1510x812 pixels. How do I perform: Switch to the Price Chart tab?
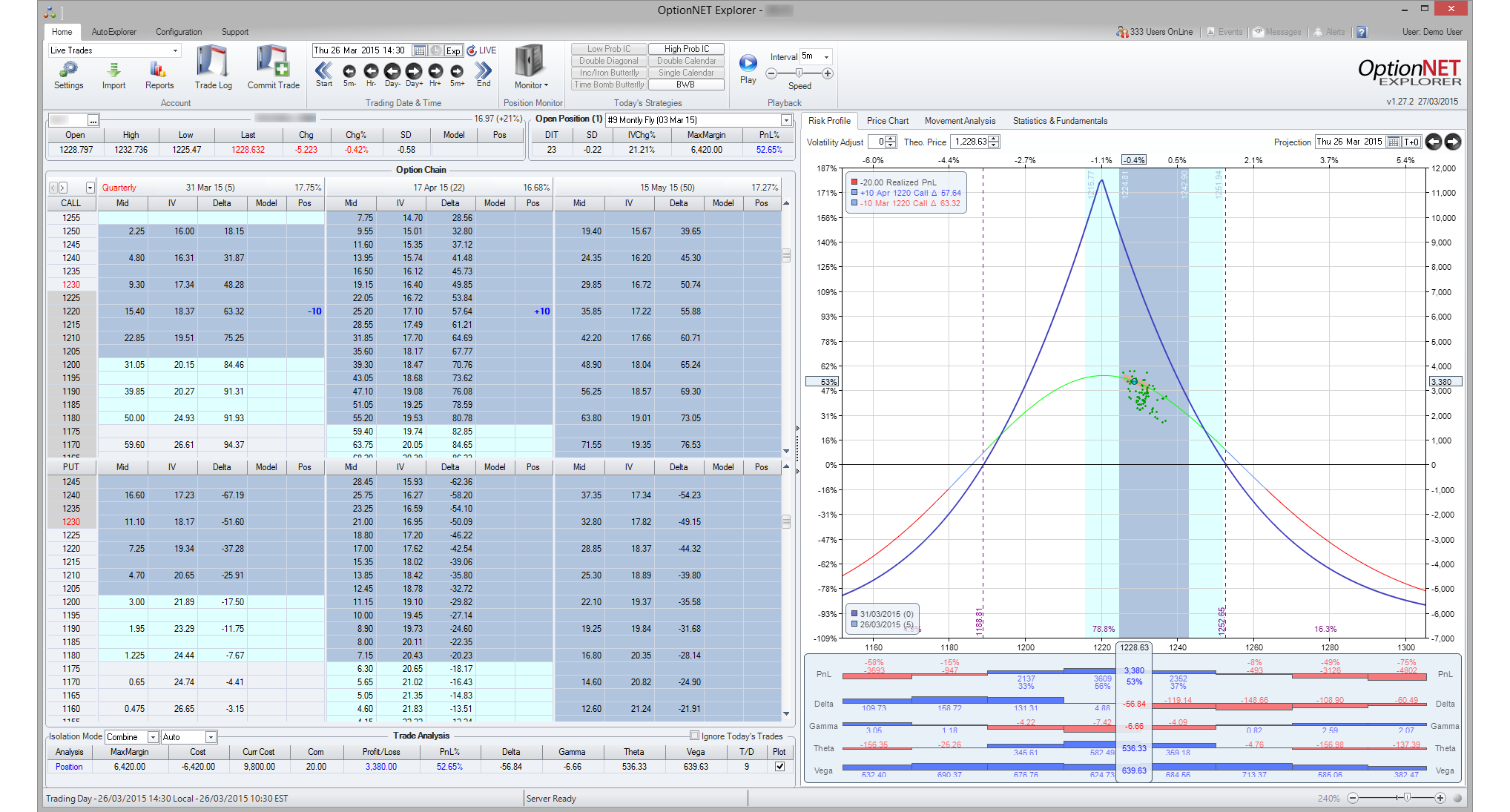coord(888,120)
